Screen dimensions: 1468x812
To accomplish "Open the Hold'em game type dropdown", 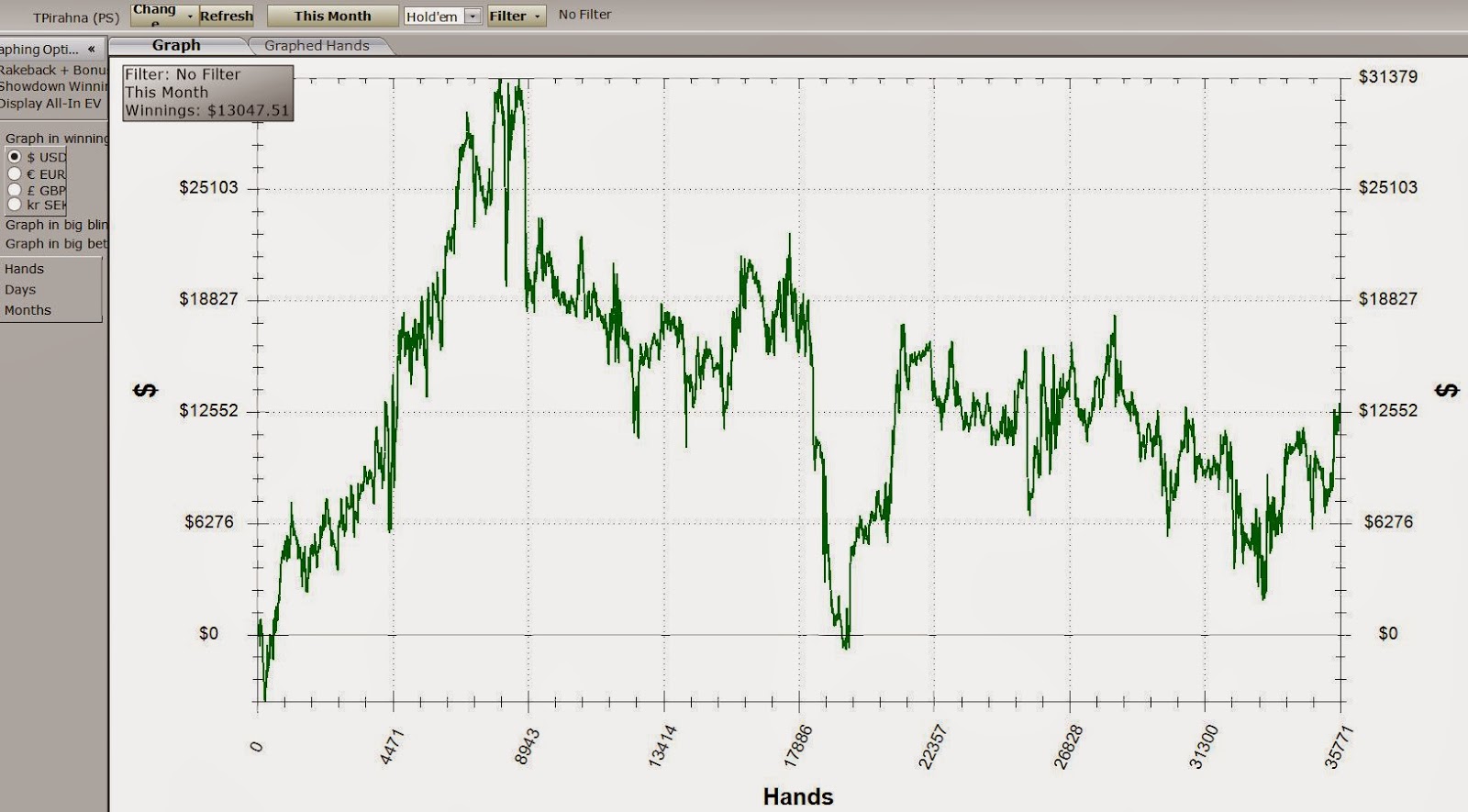I will coord(443,17).
